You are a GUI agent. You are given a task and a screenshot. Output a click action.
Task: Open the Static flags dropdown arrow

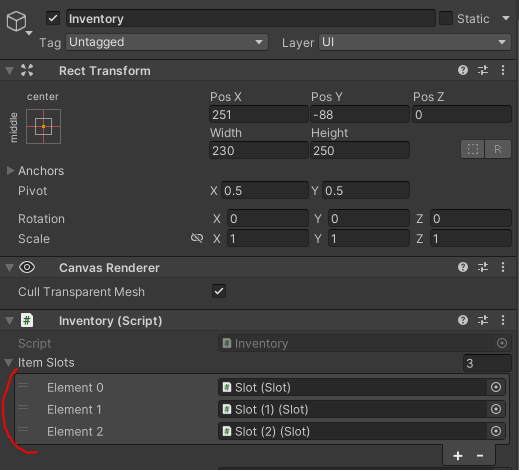(506, 18)
